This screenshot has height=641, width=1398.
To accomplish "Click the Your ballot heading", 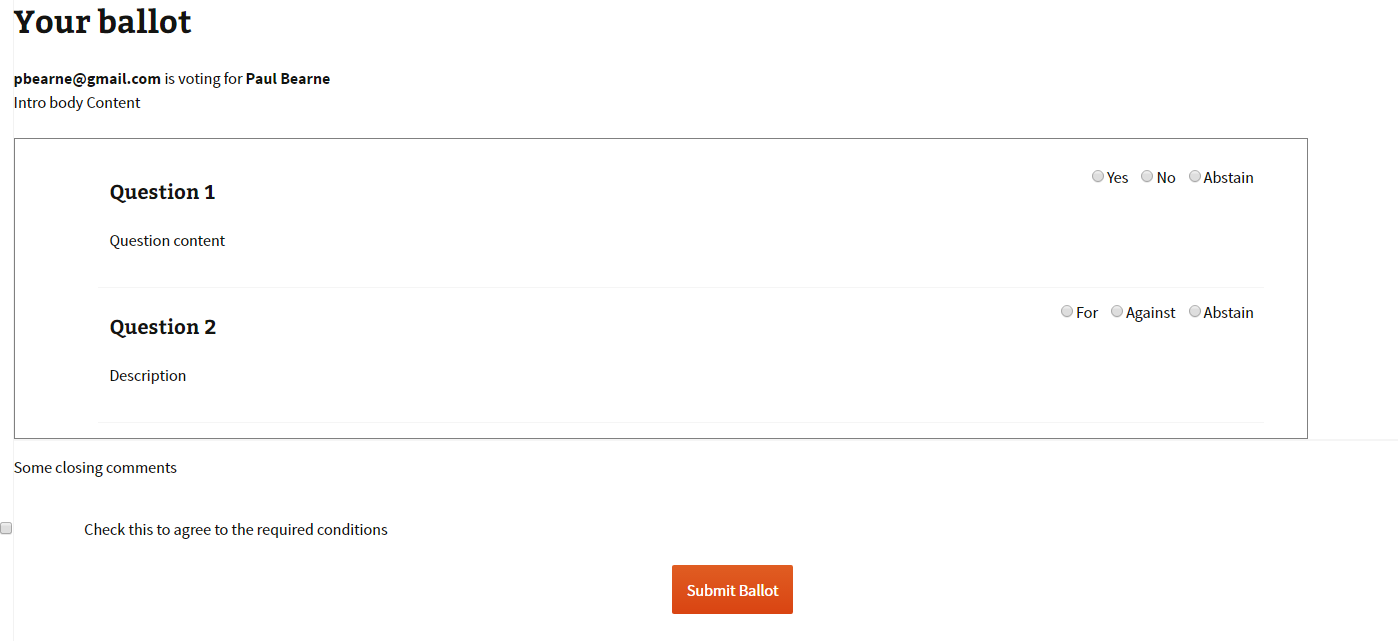I will tap(102, 21).
